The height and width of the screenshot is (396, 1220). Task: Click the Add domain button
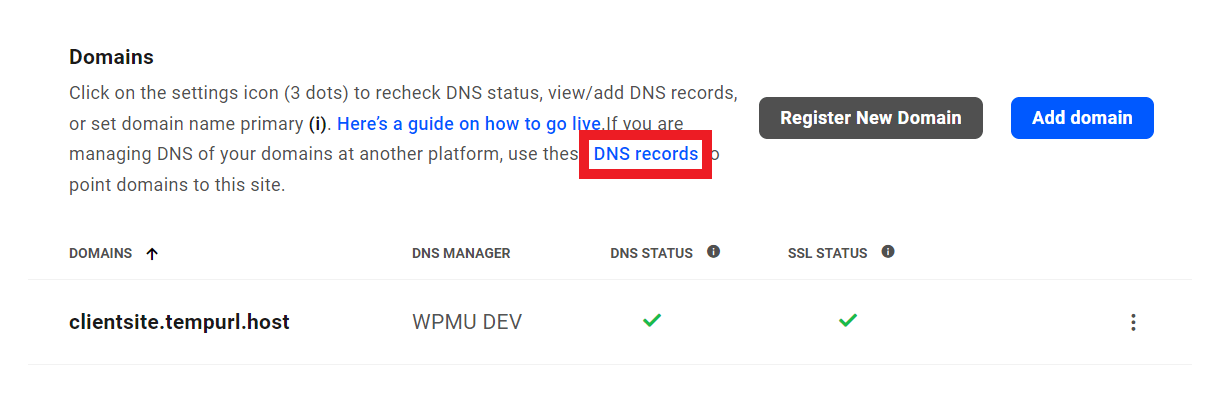point(1082,118)
